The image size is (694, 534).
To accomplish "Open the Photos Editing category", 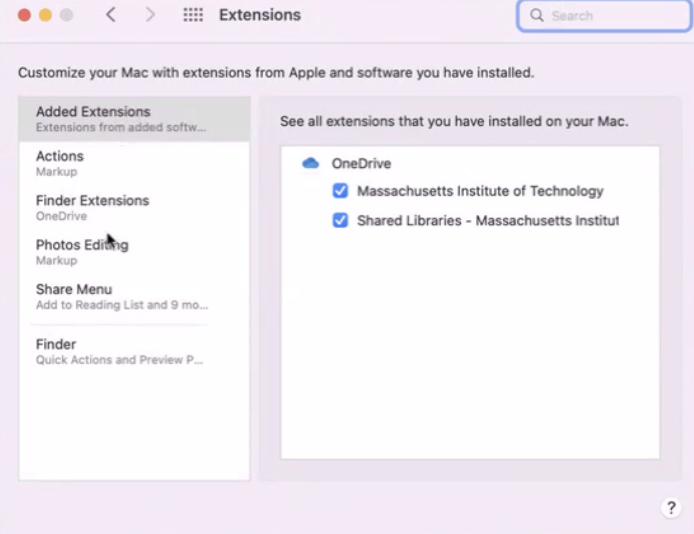I will point(134,252).
